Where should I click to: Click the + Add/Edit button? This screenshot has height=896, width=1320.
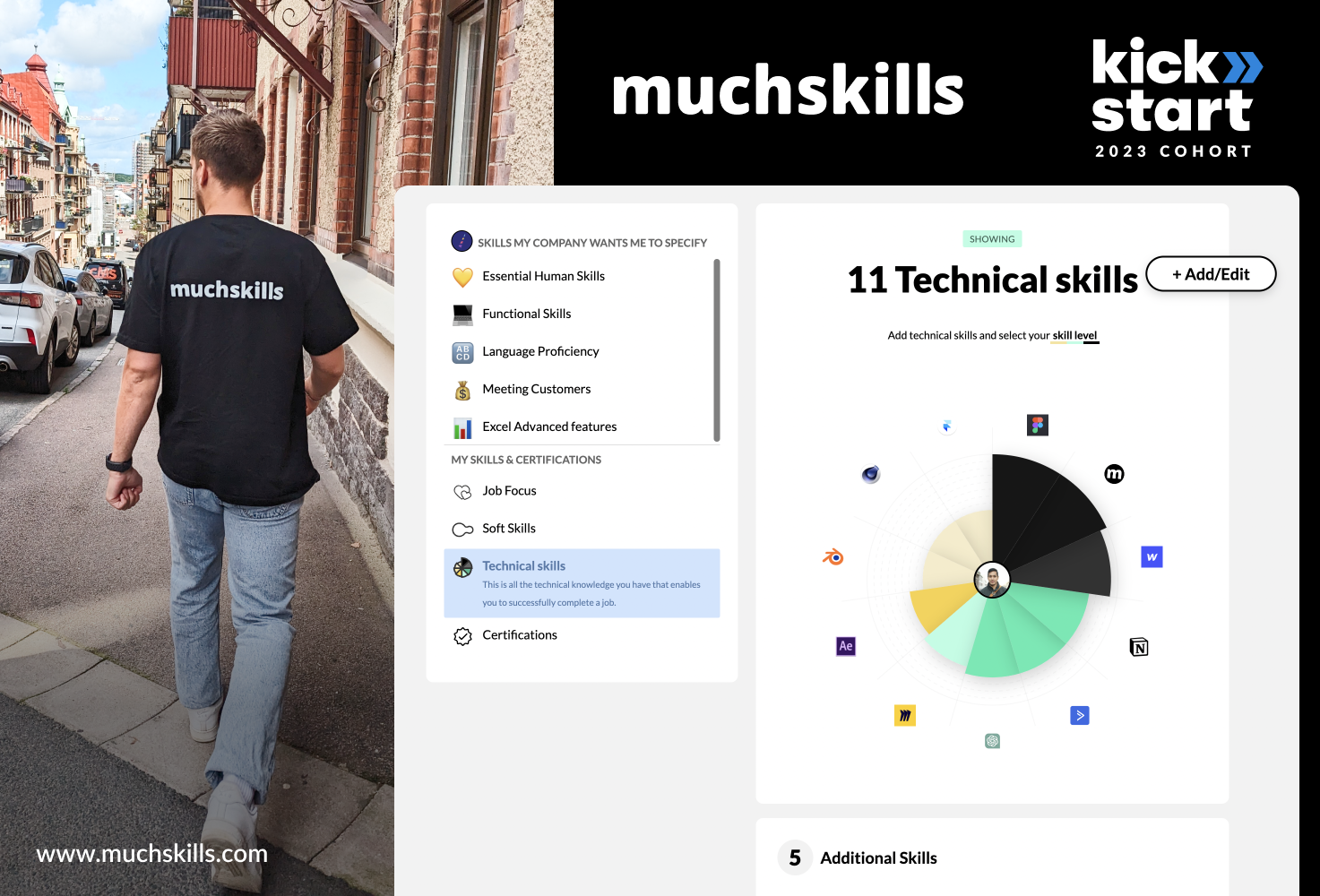(x=1211, y=274)
